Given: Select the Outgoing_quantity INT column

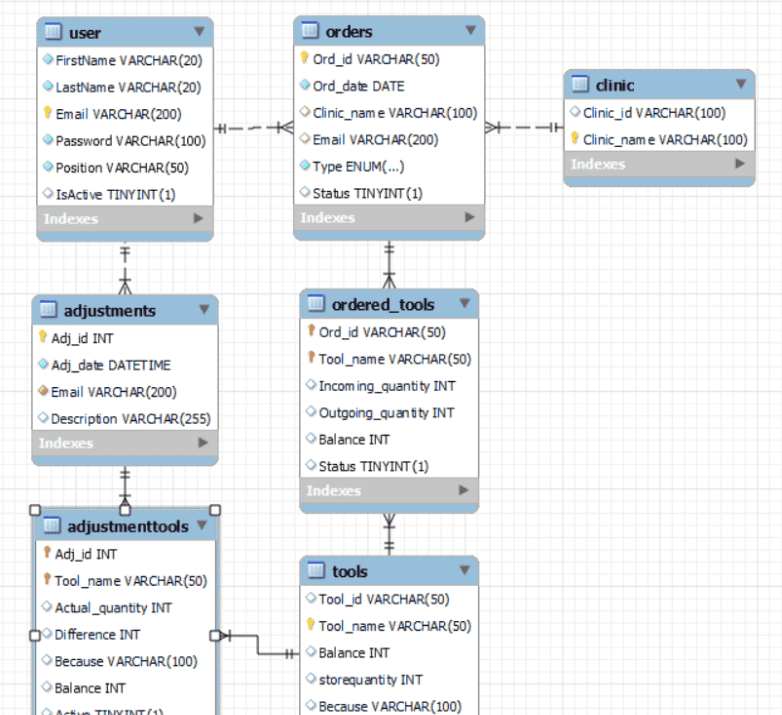Looking at the screenshot, I should 389,413.
